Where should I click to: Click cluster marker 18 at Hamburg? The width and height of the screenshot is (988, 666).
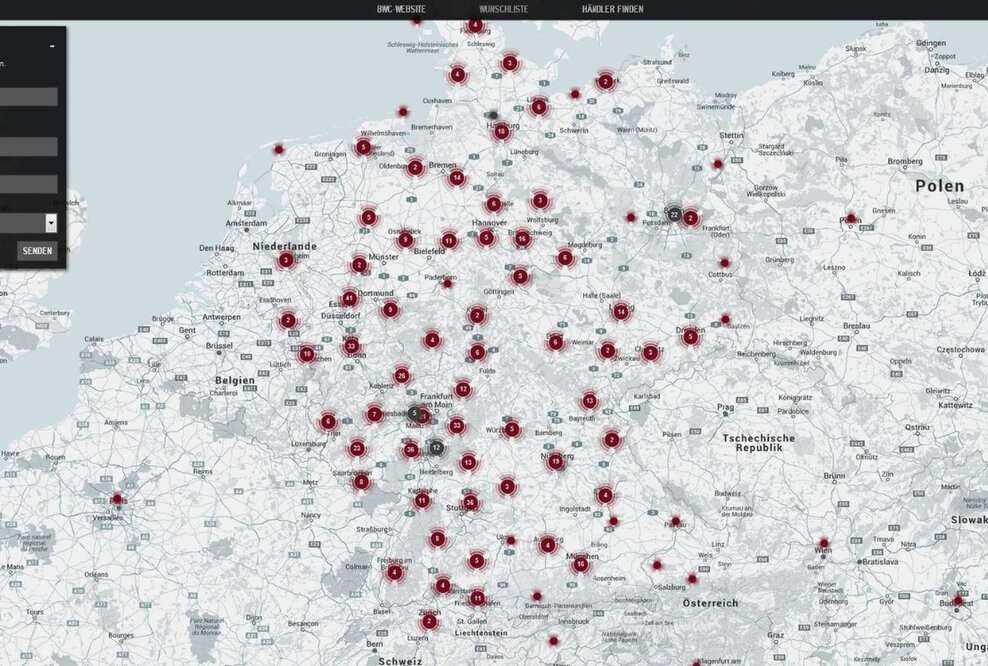[501, 131]
